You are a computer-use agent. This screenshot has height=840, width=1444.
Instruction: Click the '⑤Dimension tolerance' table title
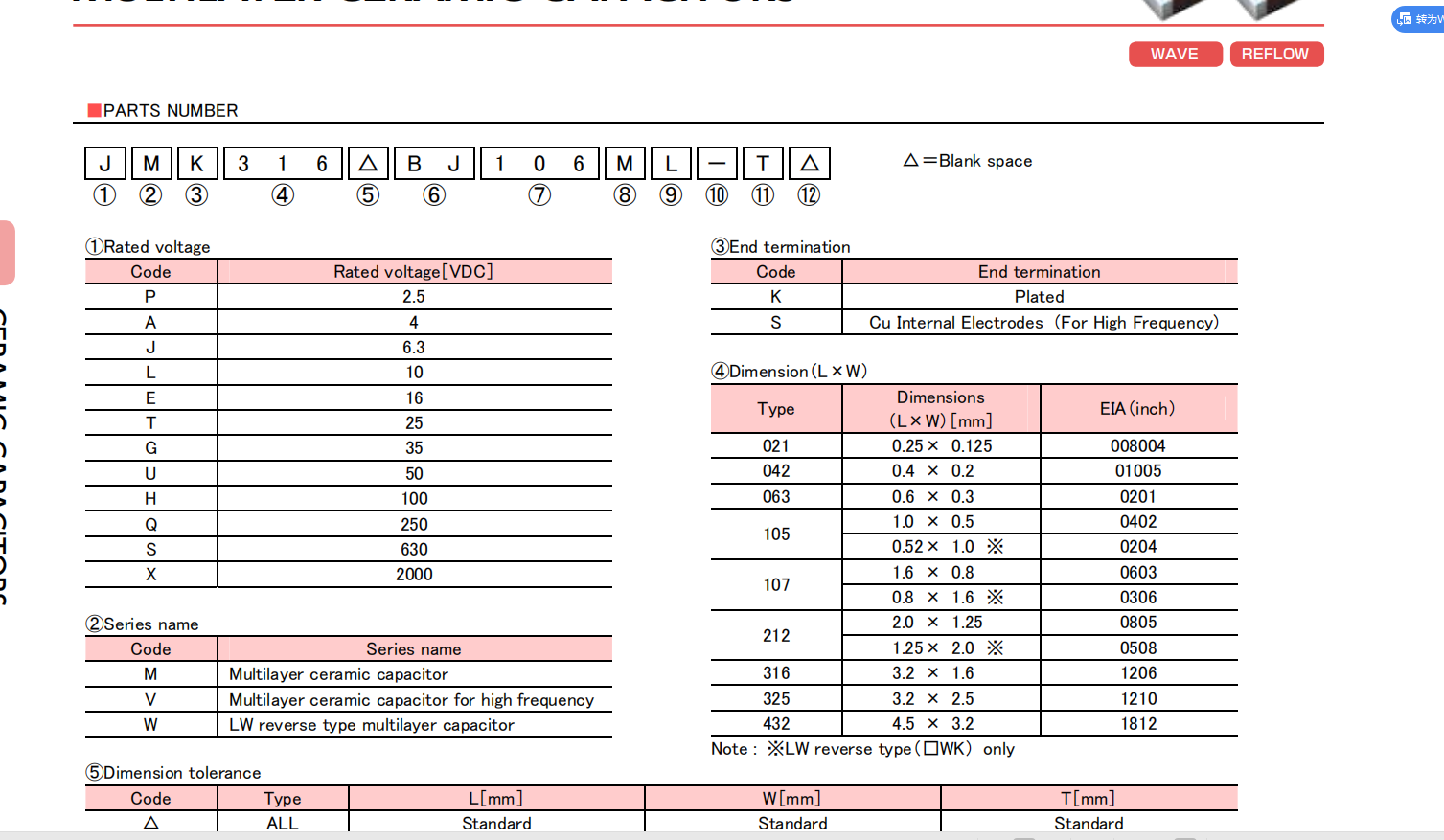pos(172,773)
